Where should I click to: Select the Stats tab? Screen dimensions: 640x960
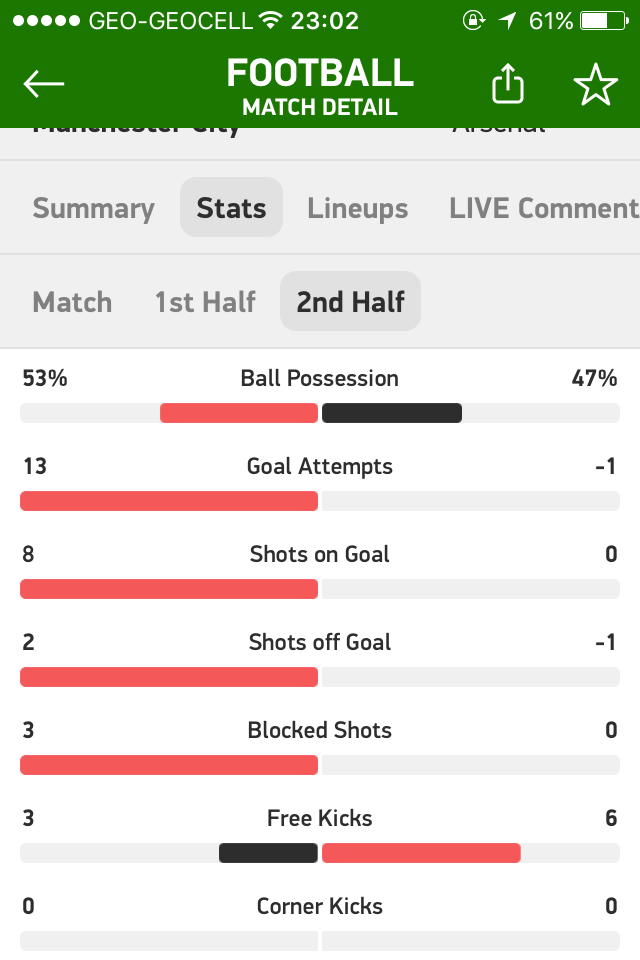(x=231, y=208)
